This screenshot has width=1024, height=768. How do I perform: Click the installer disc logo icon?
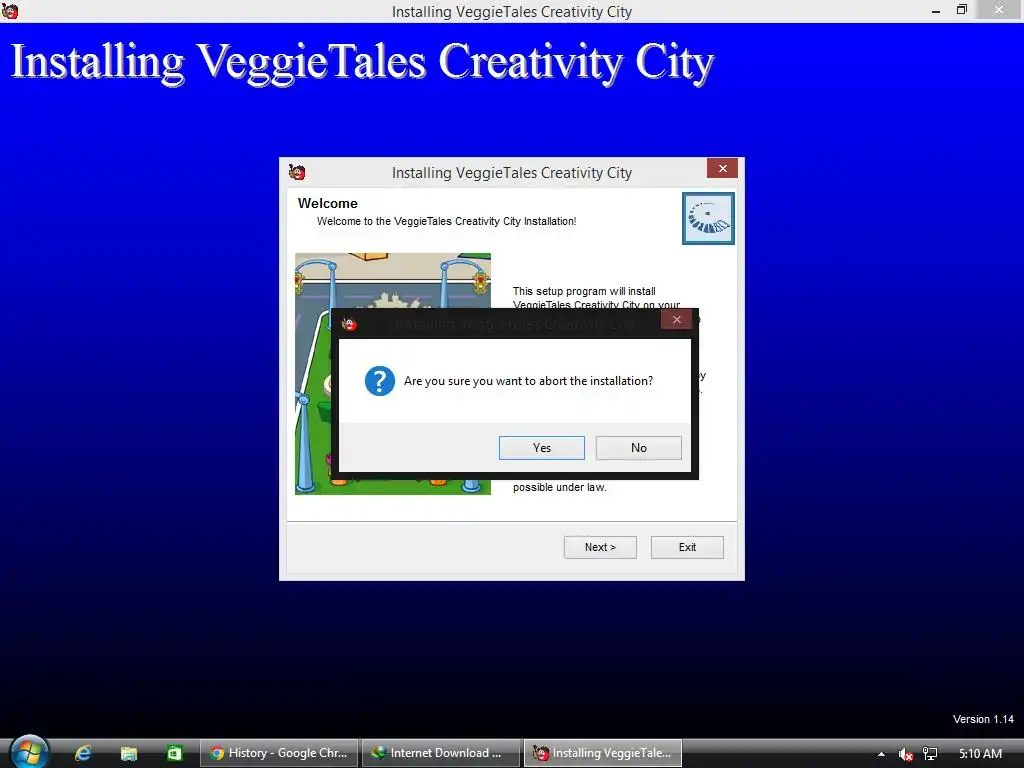708,218
